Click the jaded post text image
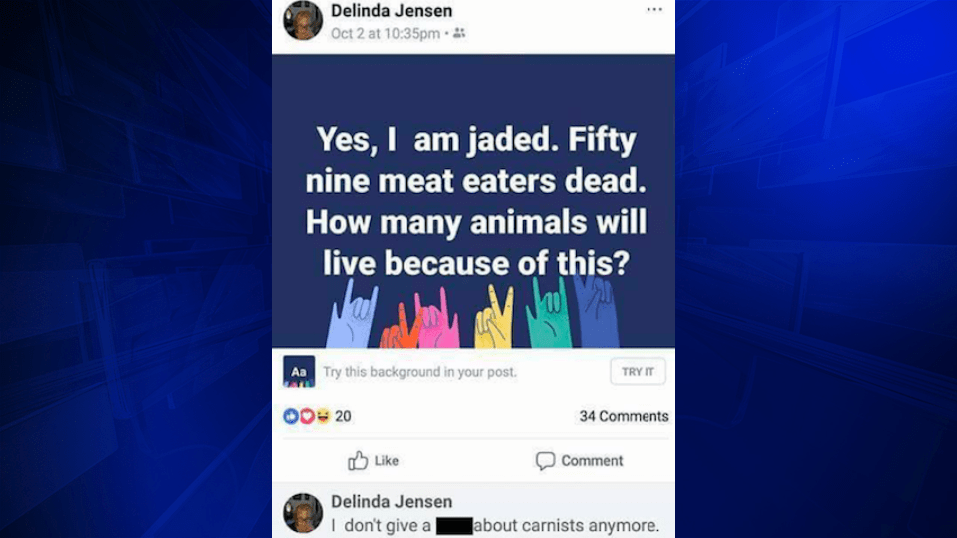The image size is (957, 538). (x=474, y=202)
